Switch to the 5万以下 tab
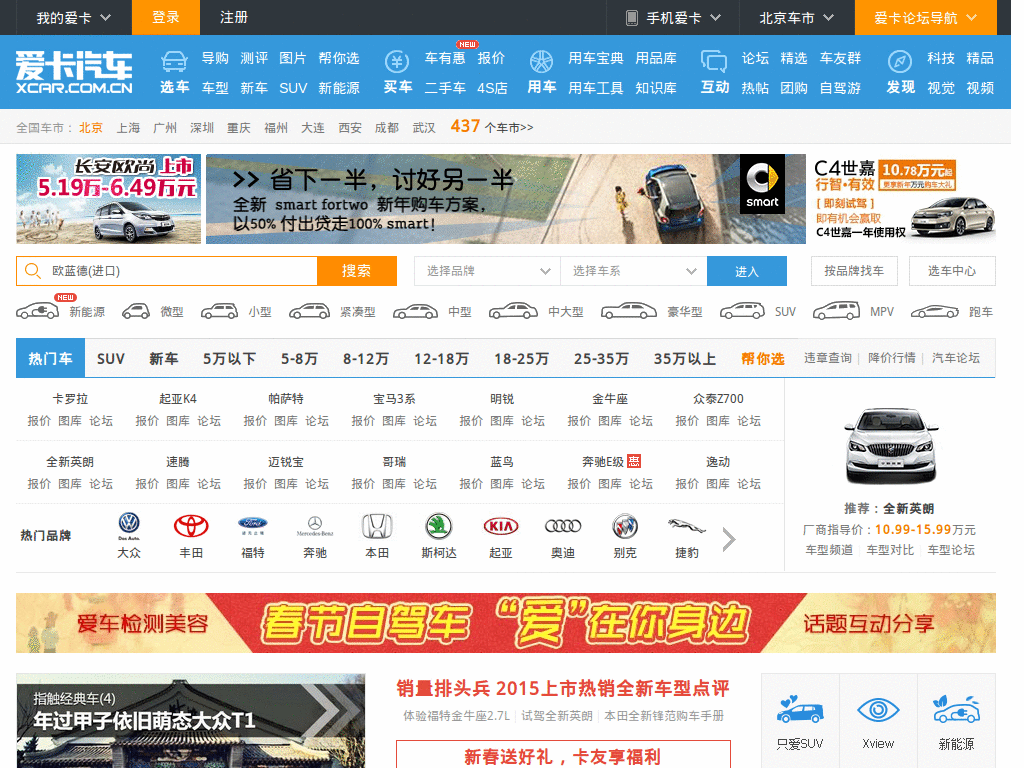Viewport: 1024px width, 768px height. (229, 359)
